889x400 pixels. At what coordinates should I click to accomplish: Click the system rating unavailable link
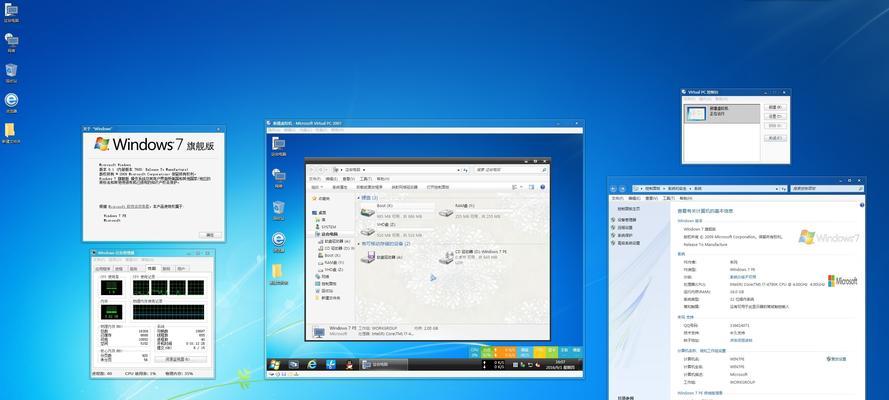click(743, 278)
